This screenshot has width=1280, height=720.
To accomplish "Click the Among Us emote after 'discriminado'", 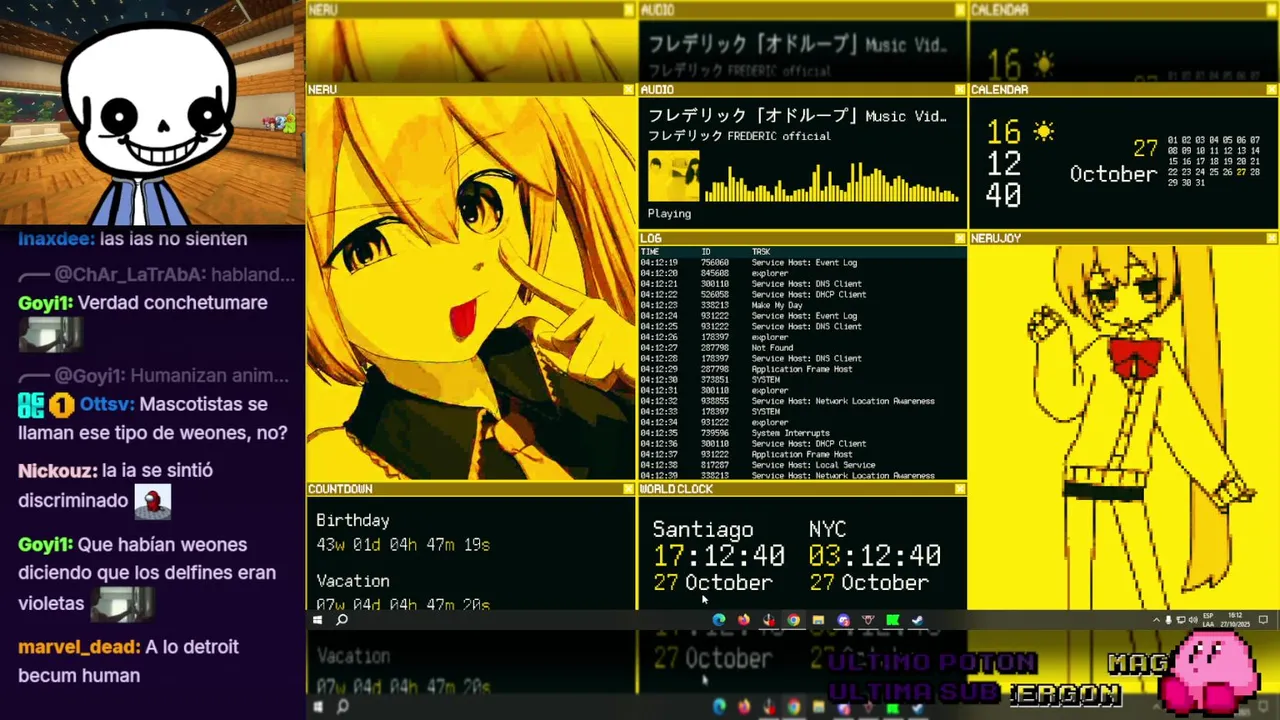I will 153,502.
